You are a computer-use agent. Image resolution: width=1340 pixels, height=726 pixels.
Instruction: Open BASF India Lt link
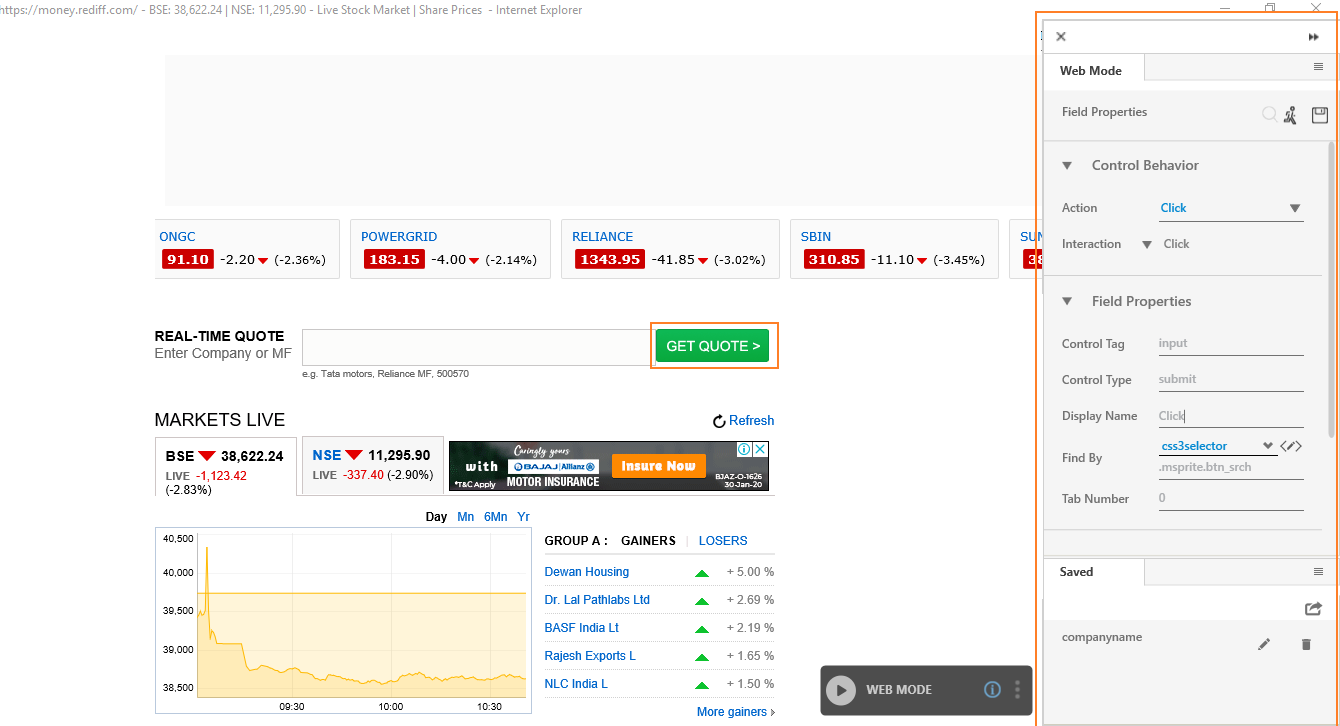pos(582,628)
